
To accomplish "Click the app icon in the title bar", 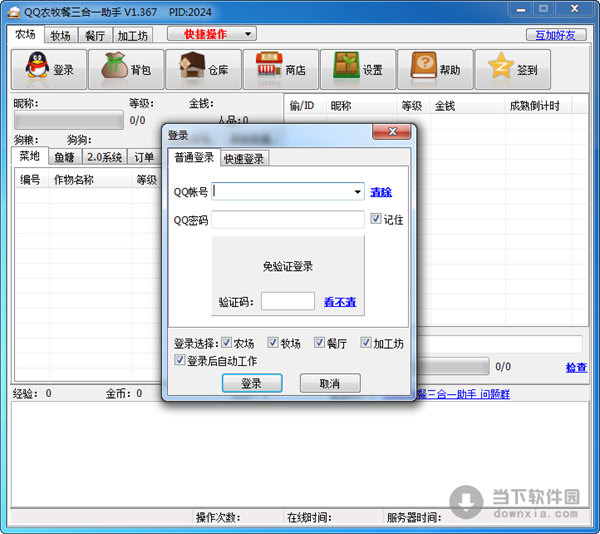I will pos(13,12).
